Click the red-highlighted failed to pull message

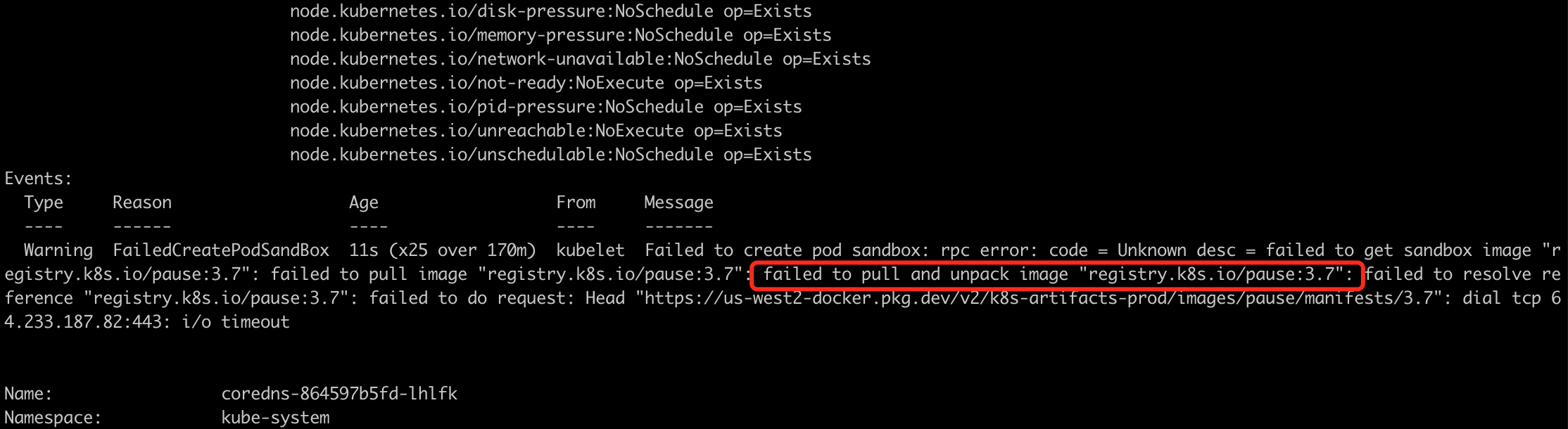click(1057, 275)
